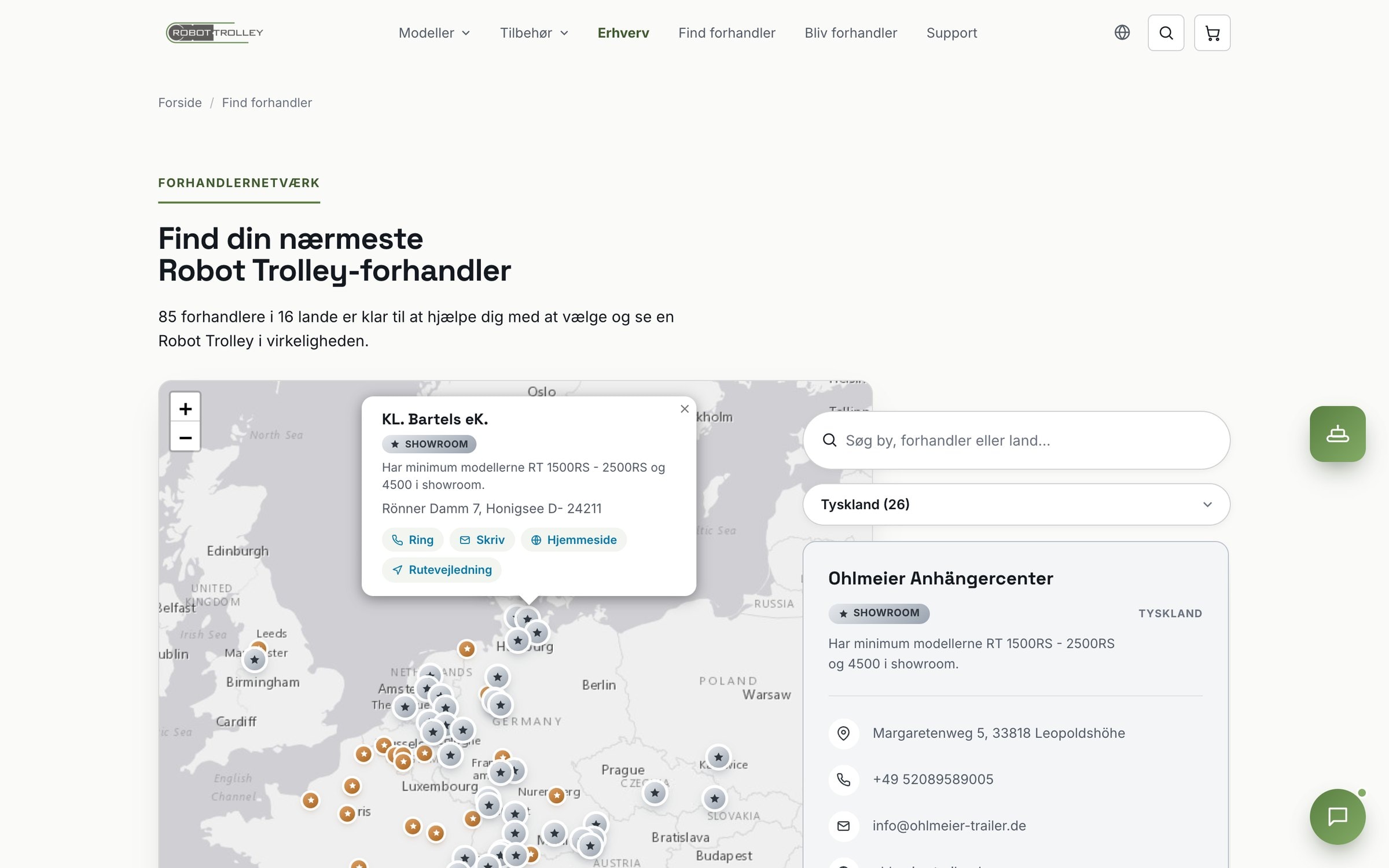
Task: Click the Forside breadcrumb link
Action: (x=180, y=102)
